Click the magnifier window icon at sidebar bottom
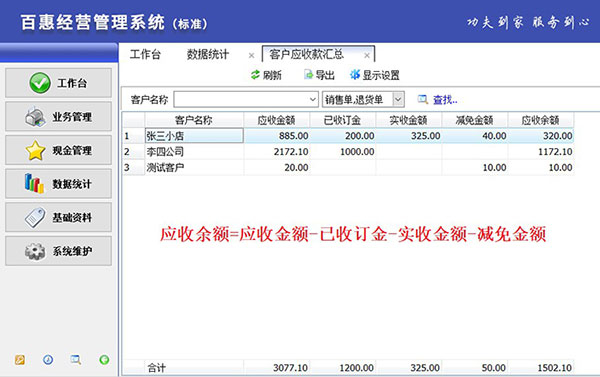Viewport: 600px width, 377px height. (x=75, y=360)
